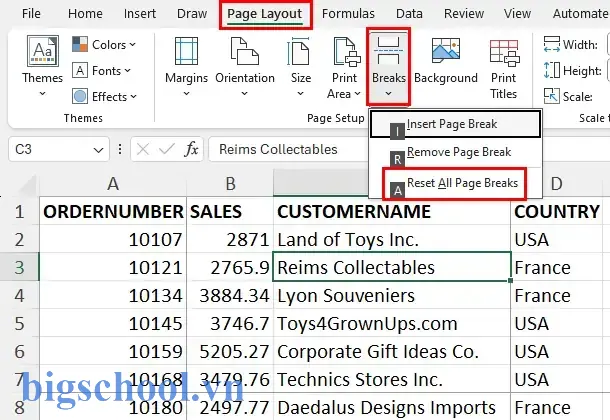The image size is (610, 420).
Task: Expand the Name Box dropdown arrow
Action: 98,150
